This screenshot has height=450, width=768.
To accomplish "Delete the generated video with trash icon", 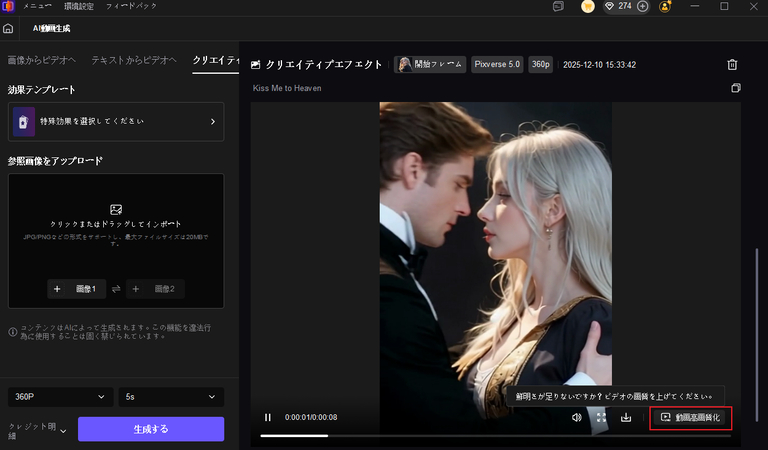I will tap(732, 65).
